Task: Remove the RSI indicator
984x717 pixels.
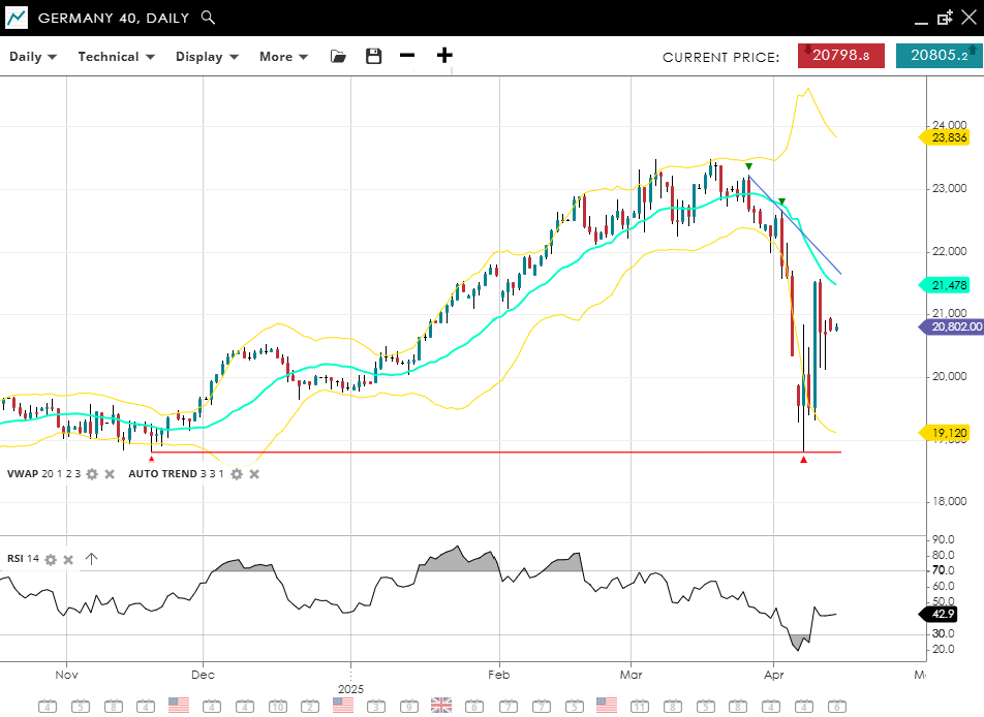Action: tap(68, 559)
